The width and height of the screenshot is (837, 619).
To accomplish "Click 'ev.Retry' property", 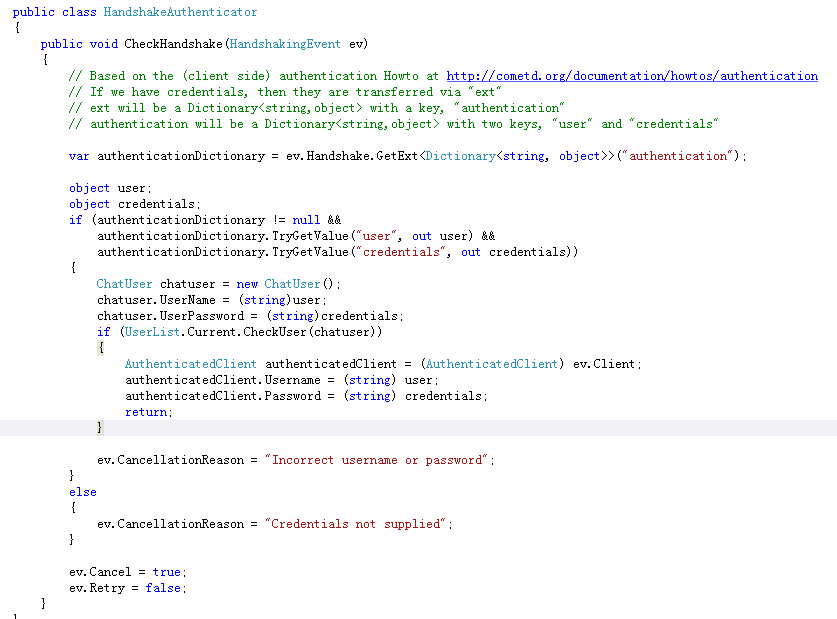I will click(97, 588).
